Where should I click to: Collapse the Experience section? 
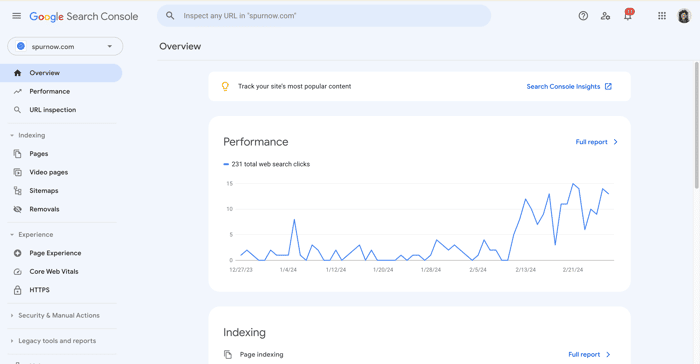[x=32, y=234]
